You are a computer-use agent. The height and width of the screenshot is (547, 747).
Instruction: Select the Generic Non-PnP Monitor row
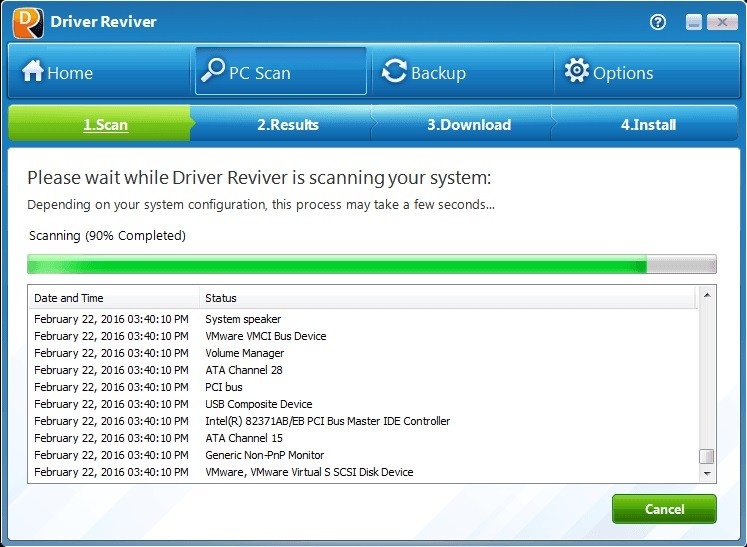tap(363, 455)
